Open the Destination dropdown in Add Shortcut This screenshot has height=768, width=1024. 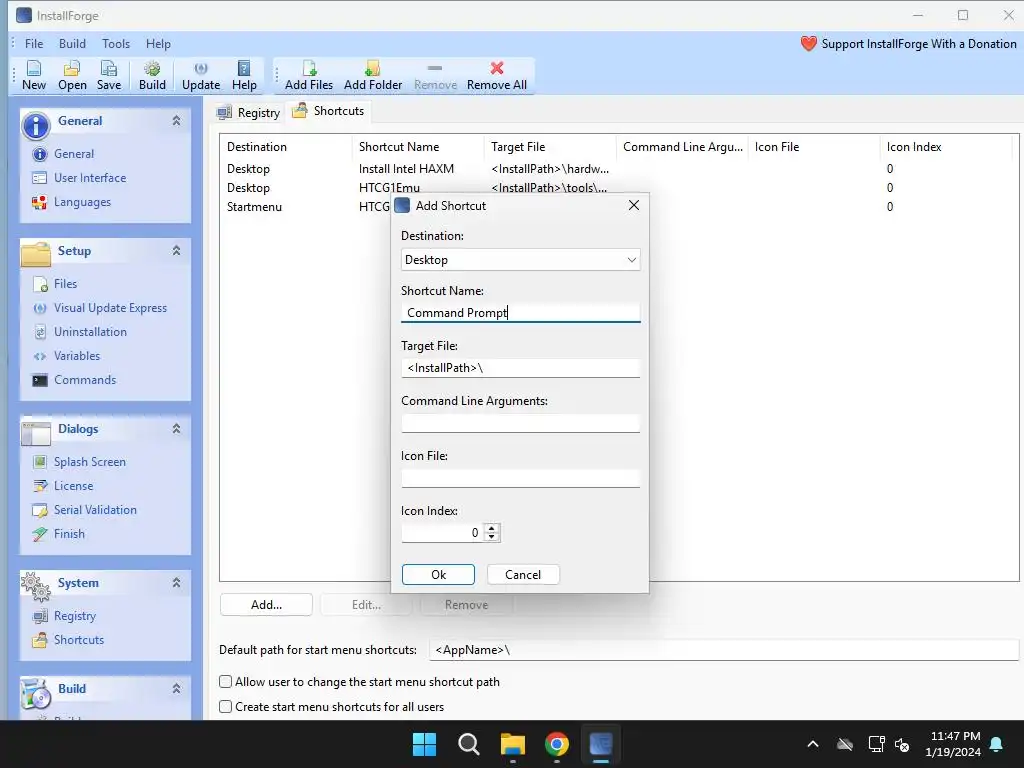pos(520,260)
